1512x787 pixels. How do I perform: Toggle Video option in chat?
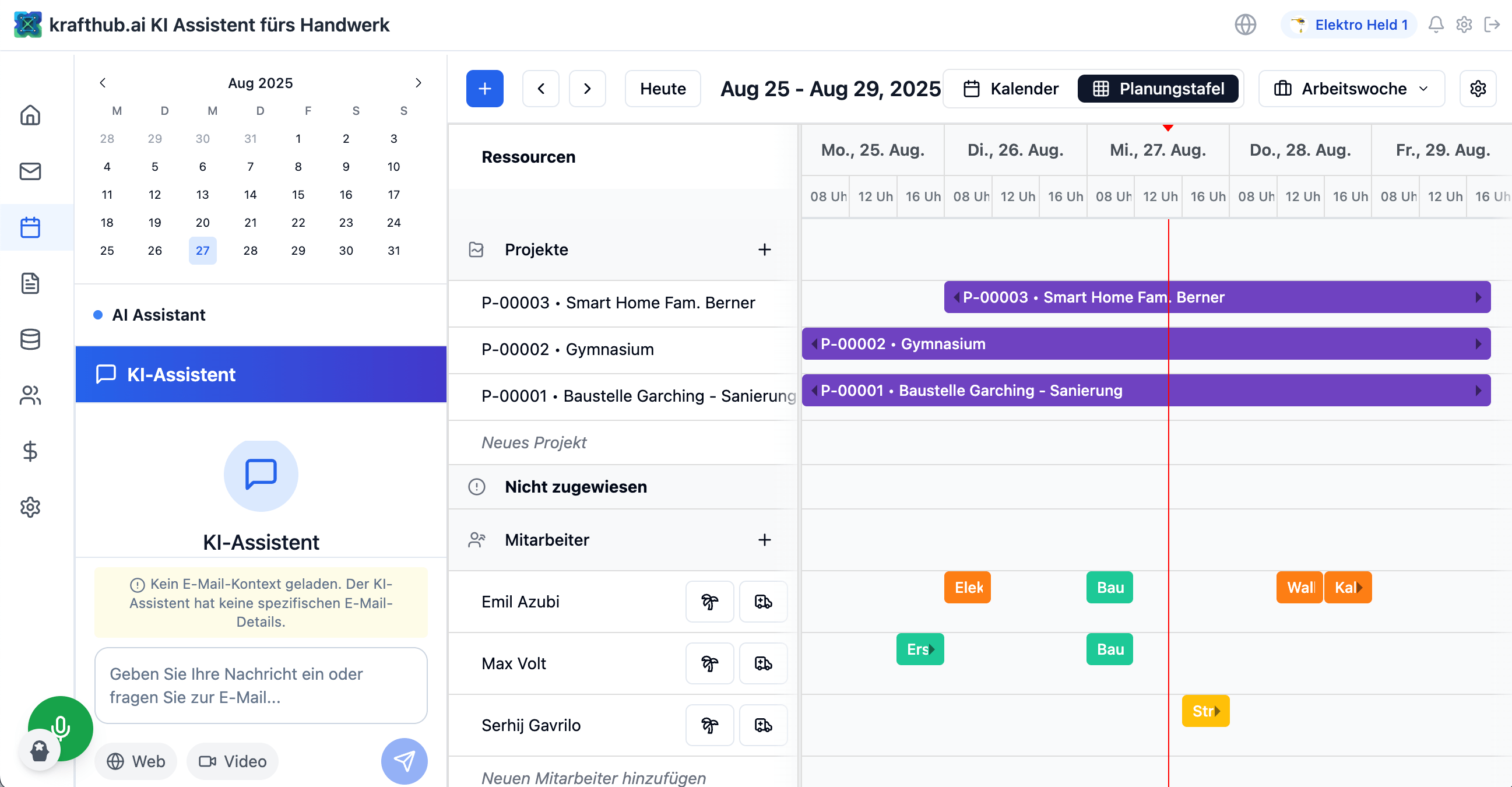(x=233, y=761)
